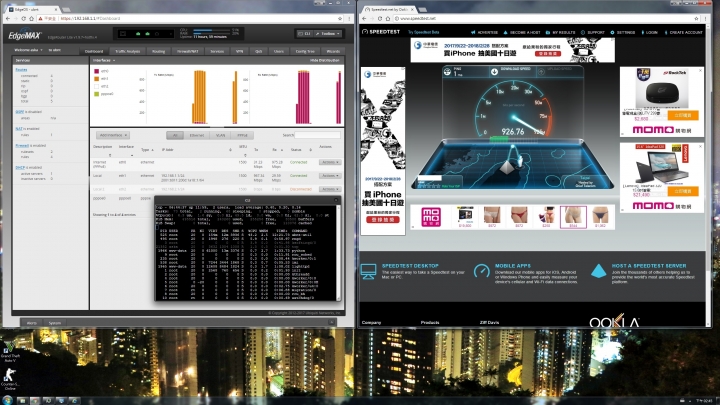The image size is (720, 405).
Task: Bookmark the EdgeOS dashboard page with star
Action: [340, 18]
